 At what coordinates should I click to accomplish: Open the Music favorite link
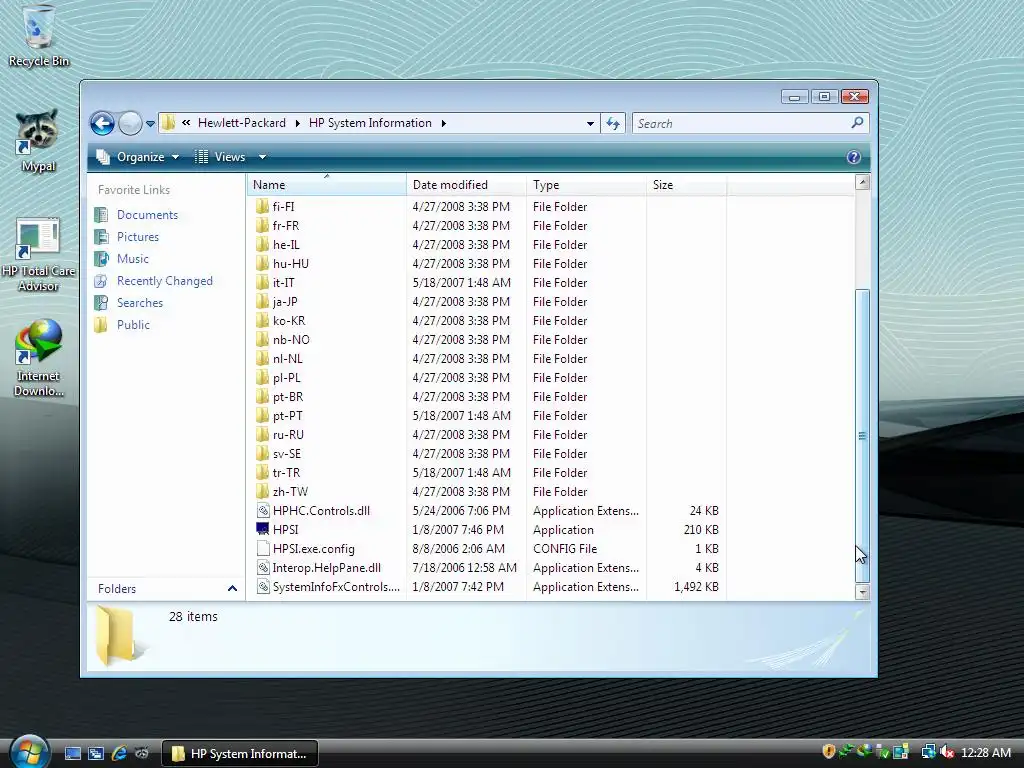click(x=133, y=259)
